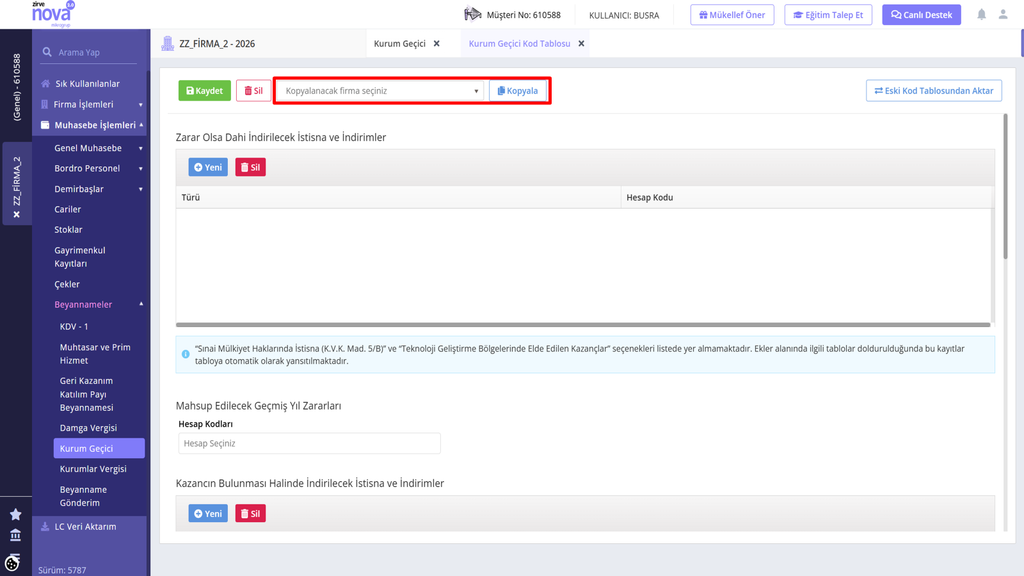Open the bank building icon in left rail
This screenshot has width=1024, height=576.
click(x=16, y=536)
